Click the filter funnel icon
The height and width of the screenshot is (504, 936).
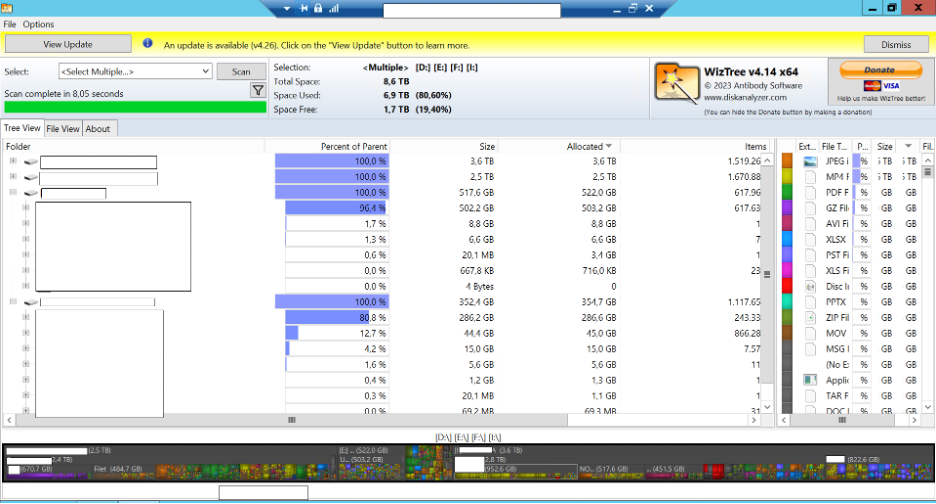(257, 91)
